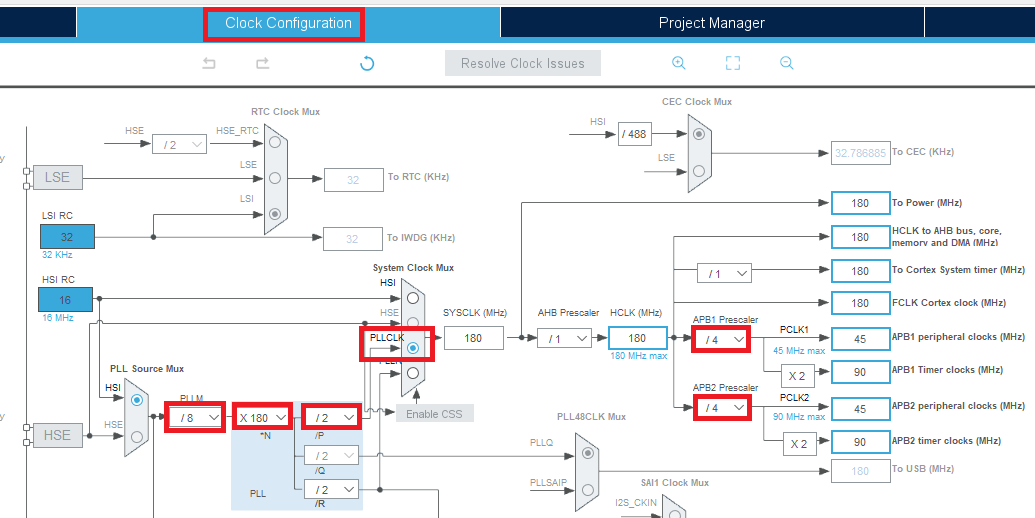Click the HSI RC value box showing 16
The height and width of the screenshot is (518, 1035).
66,299
